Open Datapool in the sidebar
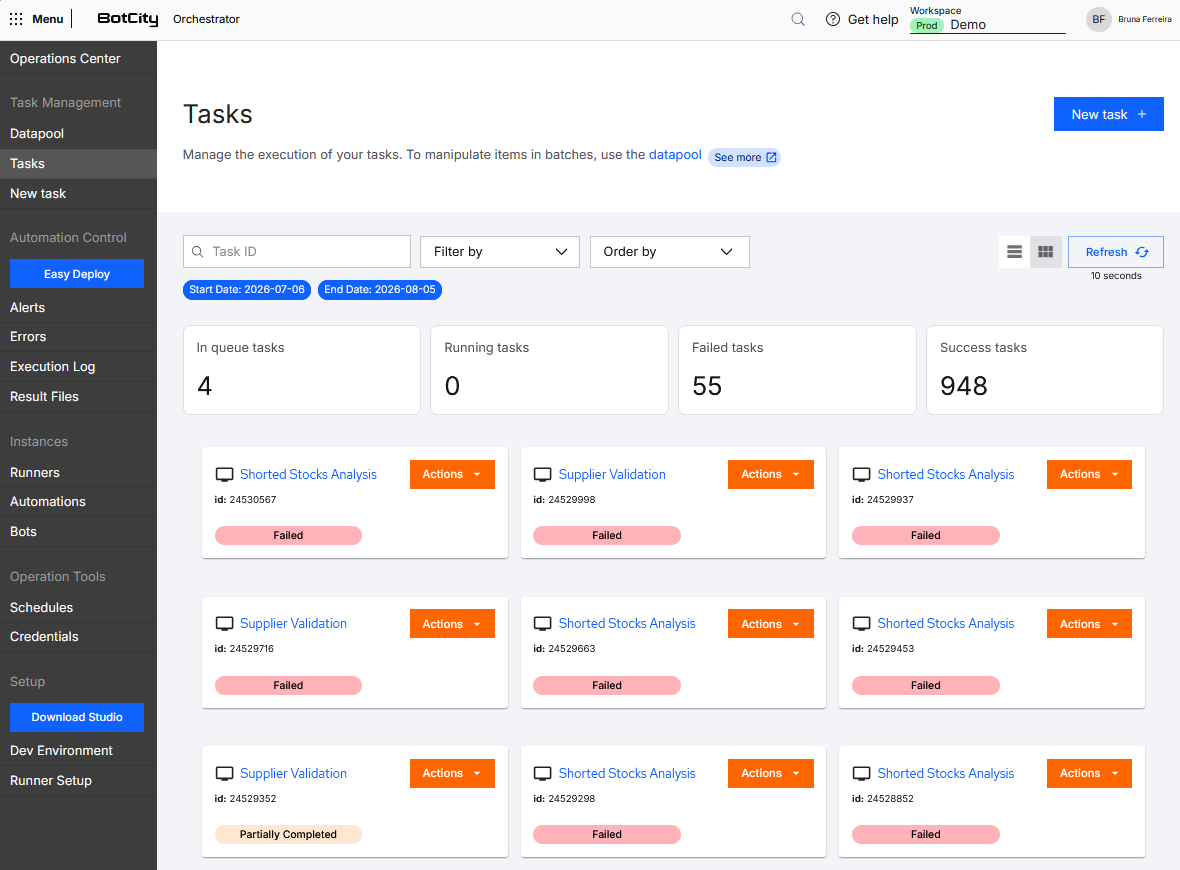This screenshot has width=1180, height=870. [x=78, y=133]
